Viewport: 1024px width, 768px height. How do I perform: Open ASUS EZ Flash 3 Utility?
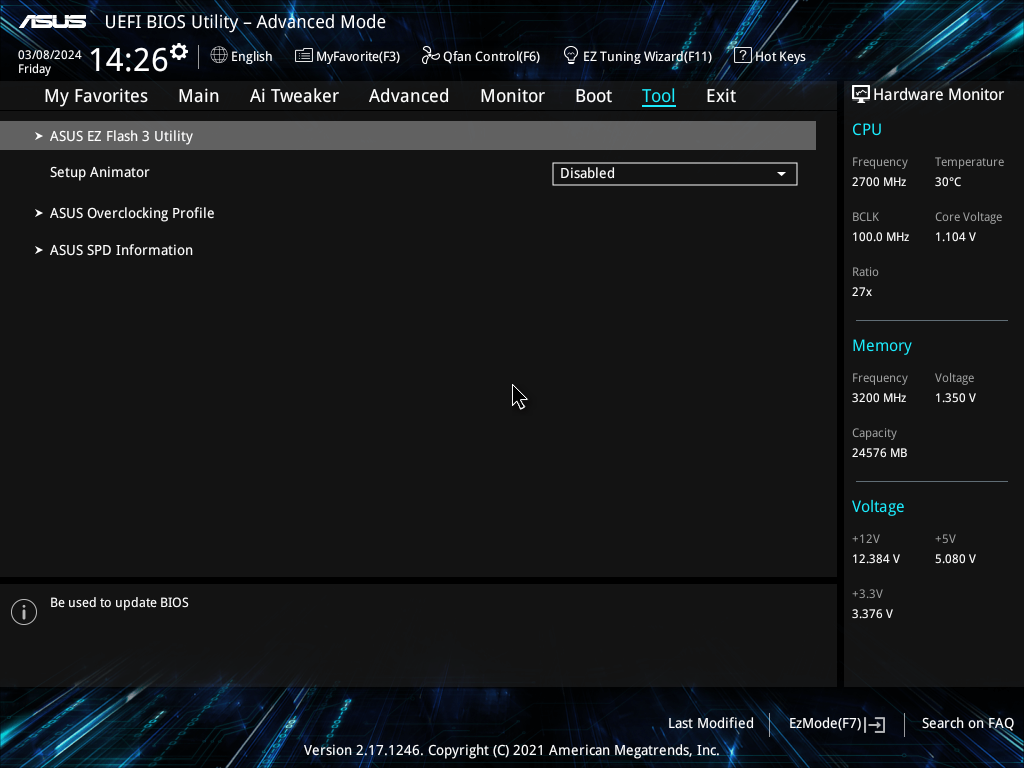pyautogui.click(x=408, y=136)
